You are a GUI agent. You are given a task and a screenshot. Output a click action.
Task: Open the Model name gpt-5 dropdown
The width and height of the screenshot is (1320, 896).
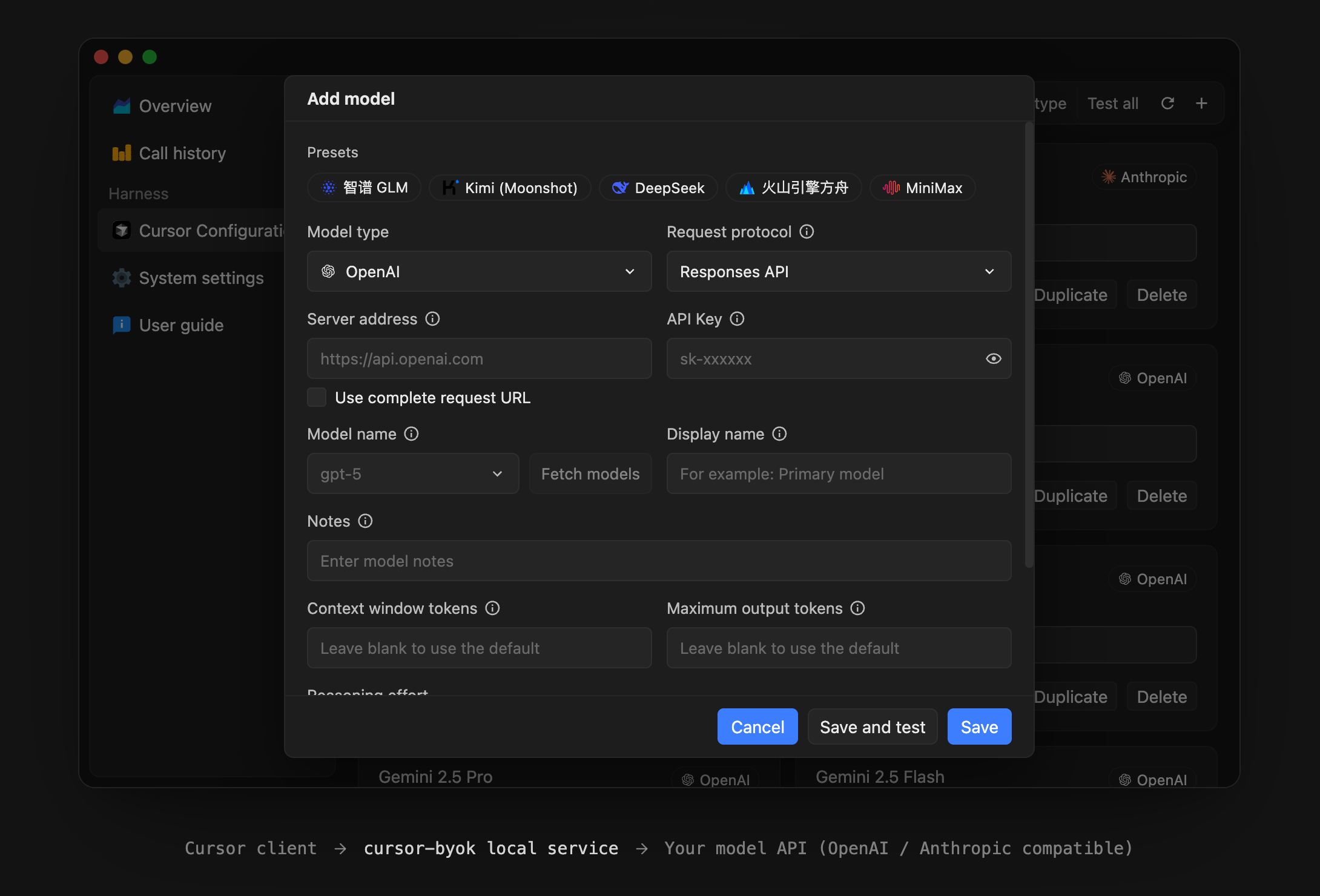pyautogui.click(x=413, y=473)
